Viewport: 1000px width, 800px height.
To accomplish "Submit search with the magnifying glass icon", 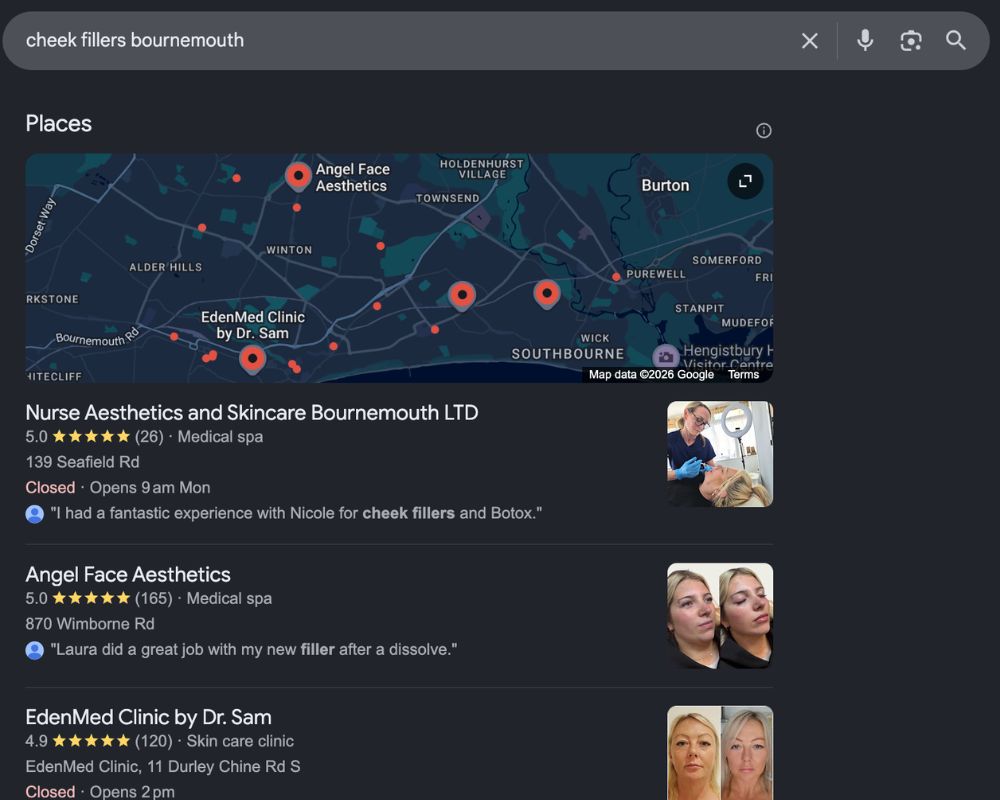I will click(x=955, y=40).
